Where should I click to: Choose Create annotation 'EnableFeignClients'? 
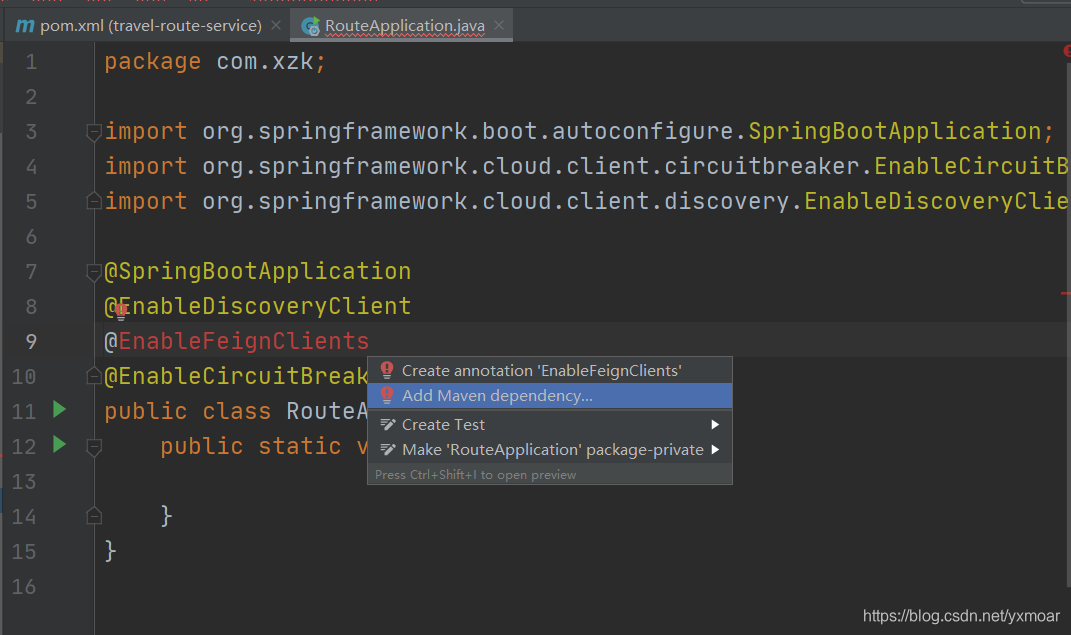coord(550,370)
